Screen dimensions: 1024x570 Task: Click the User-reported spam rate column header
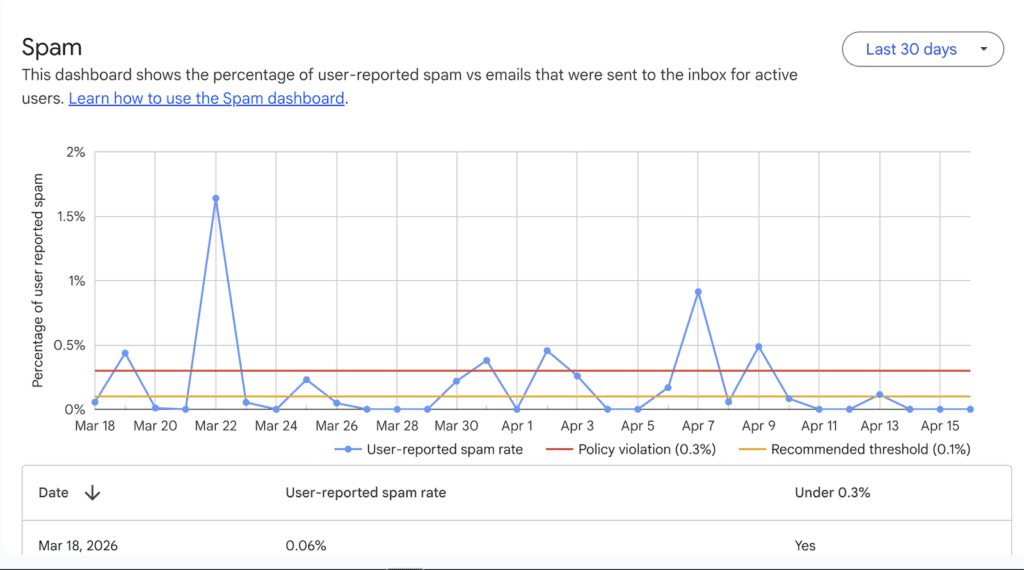pos(365,492)
